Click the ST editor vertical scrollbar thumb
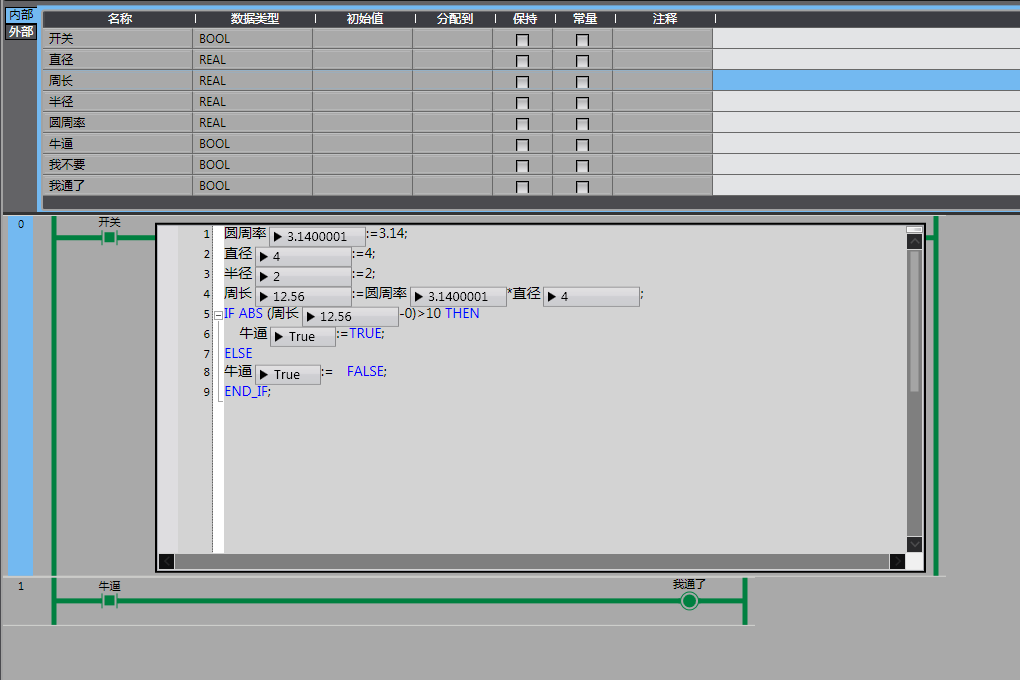The image size is (1020, 680). tap(914, 320)
